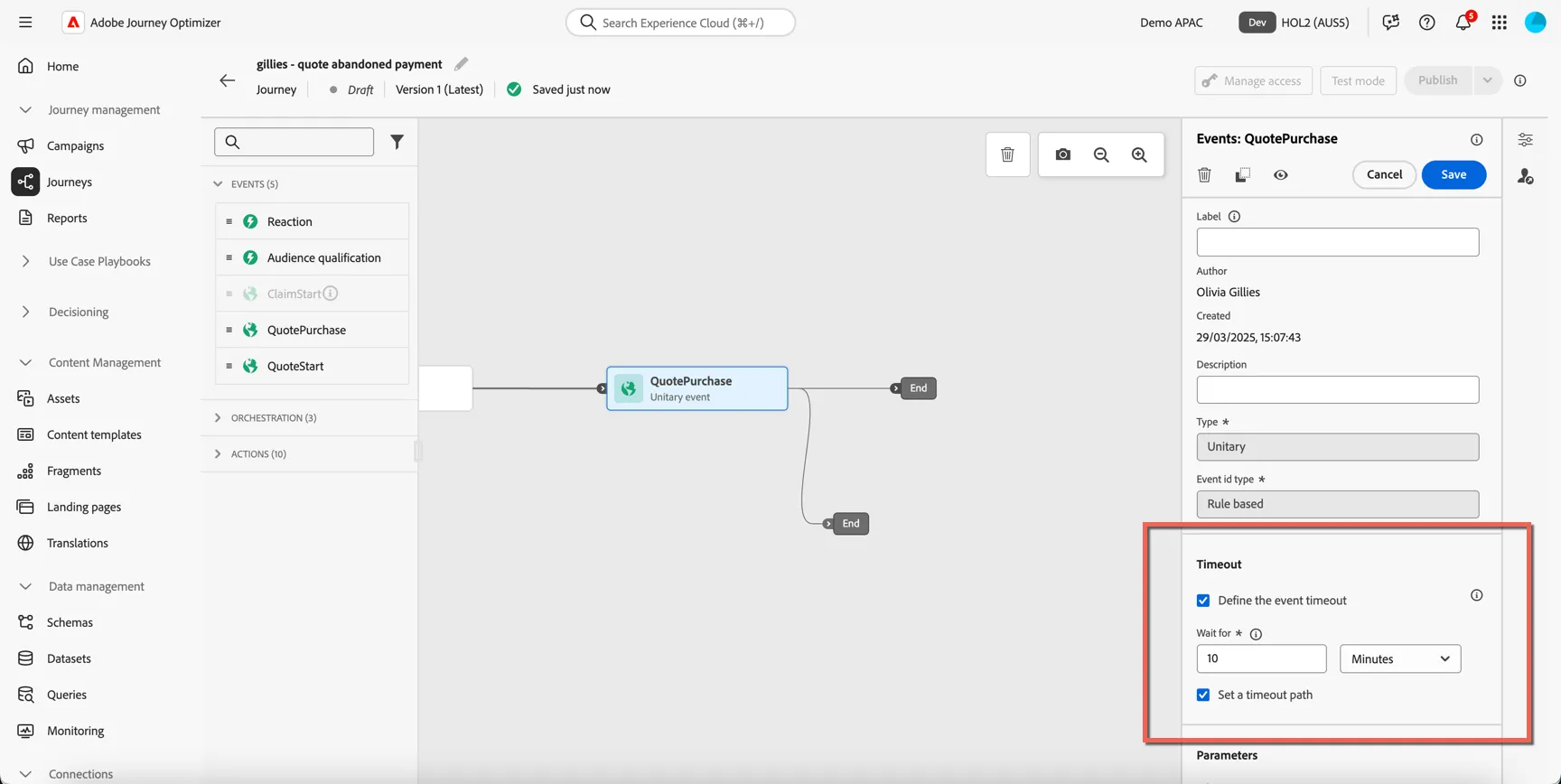Expand the Decisioning section
The image size is (1561, 784).
pyautogui.click(x=25, y=313)
